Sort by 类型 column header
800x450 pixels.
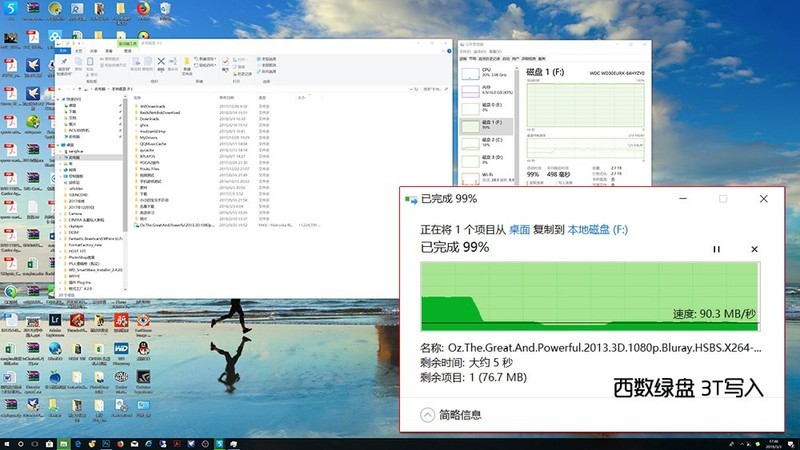(x=262, y=97)
